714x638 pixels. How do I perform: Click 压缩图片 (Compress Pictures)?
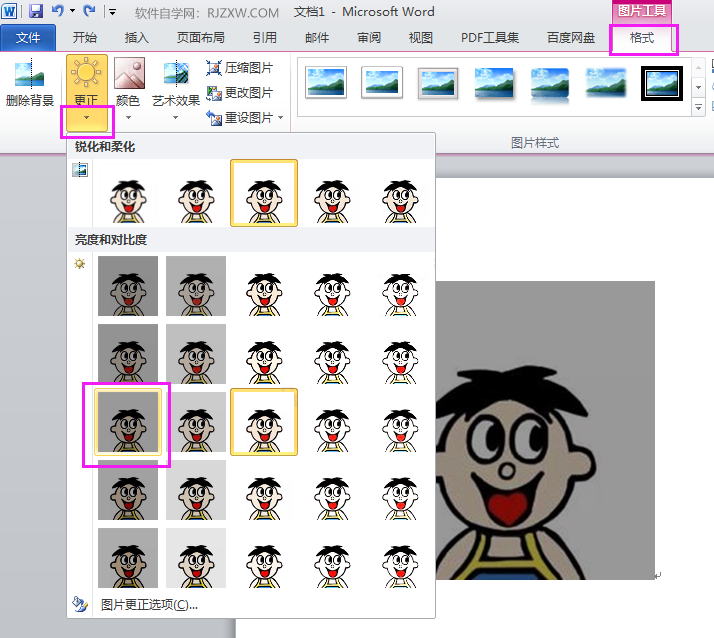tap(239, 68)
